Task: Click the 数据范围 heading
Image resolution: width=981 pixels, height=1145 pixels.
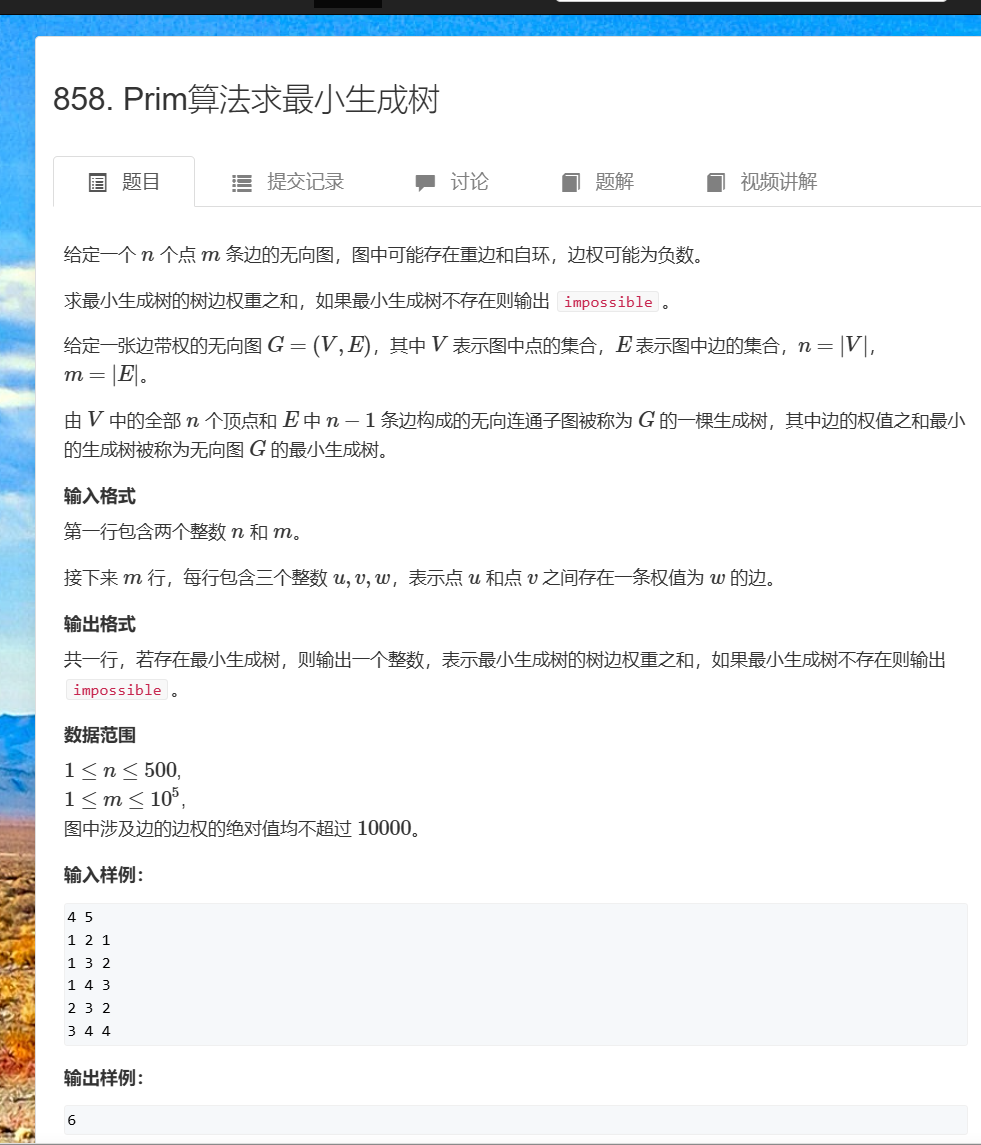Action: pyautogui.click(x=99, y=735)
